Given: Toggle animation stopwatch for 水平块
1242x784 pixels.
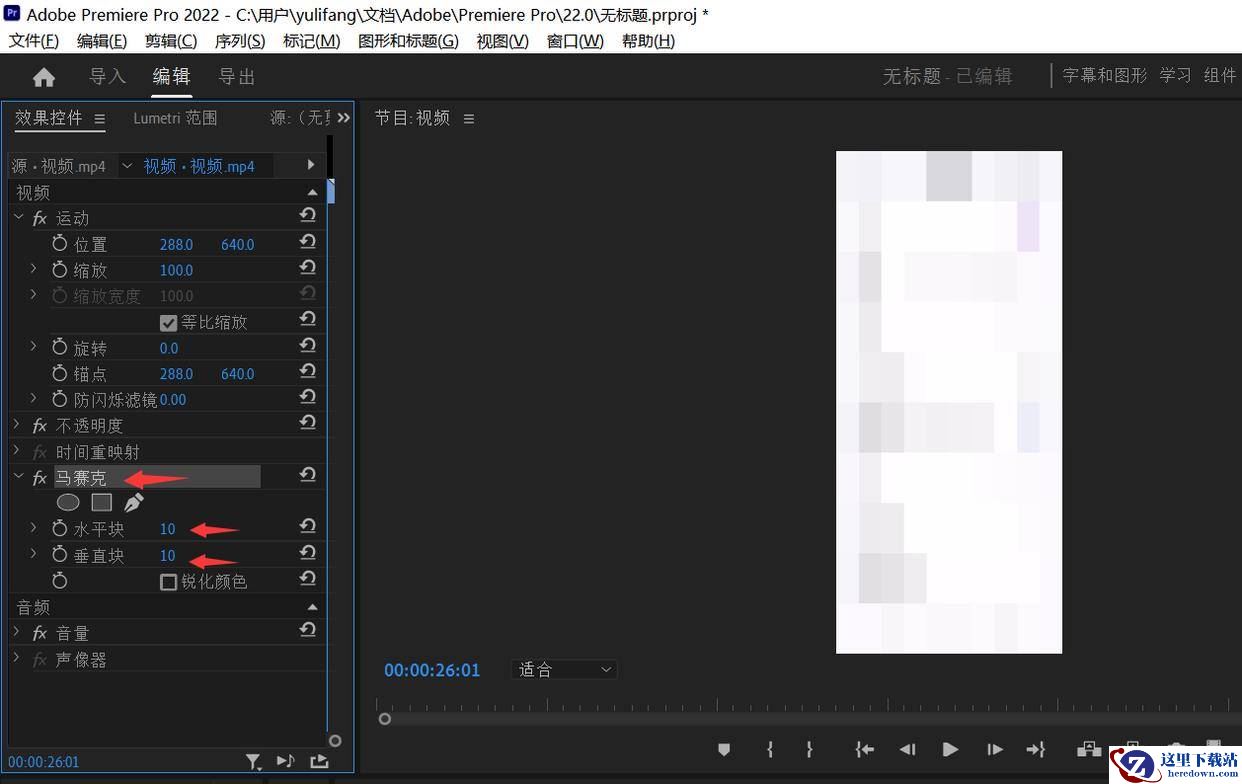Looking at the screenshot, I should click(x=60, y=529).
